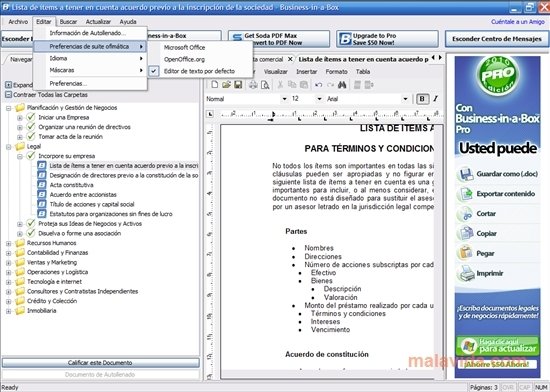Click the Cut scissors toolbar icon
Image resolution: width=550 pixels, height=392 pixels.
[280, 85]
